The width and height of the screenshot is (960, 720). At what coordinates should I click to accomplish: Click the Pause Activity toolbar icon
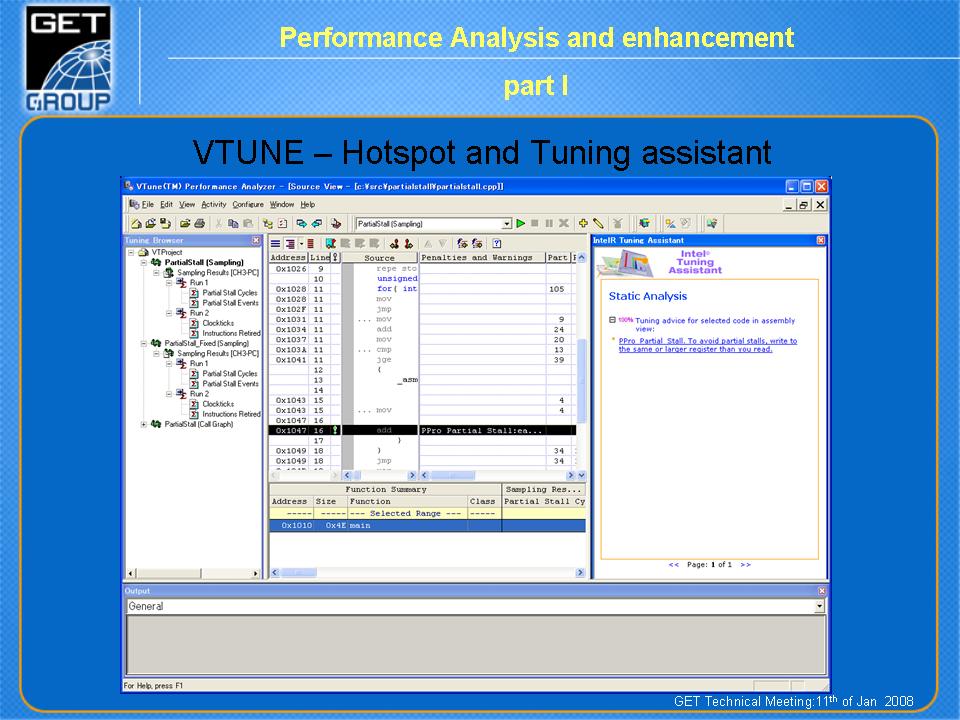[x=549, y=223]
